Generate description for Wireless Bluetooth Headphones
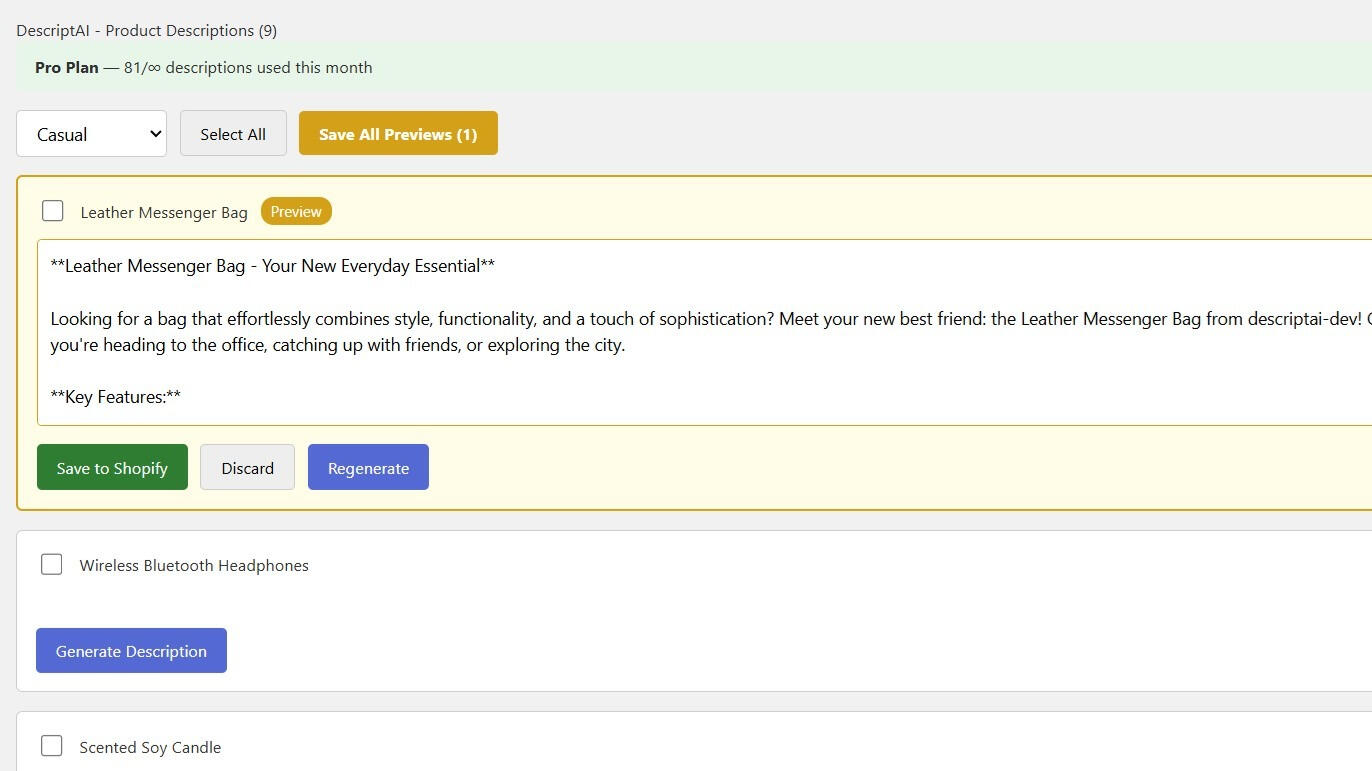 click(131, 651)
